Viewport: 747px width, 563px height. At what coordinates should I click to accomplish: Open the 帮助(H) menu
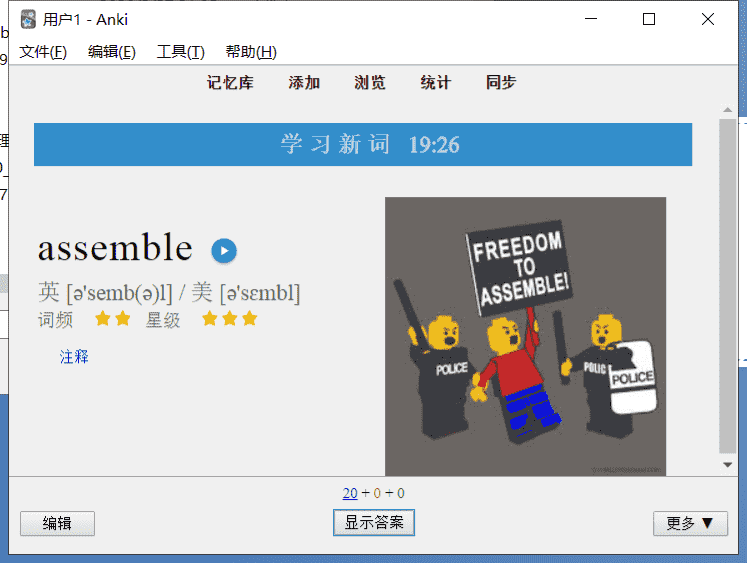click(251, 52)
